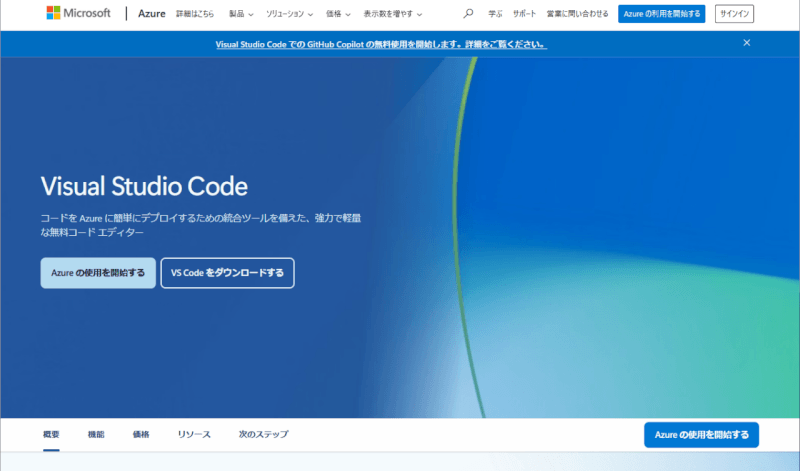Go to the Azure home brand link
The width and height of the screenshot is (800, 471).
tap(151, 14)
